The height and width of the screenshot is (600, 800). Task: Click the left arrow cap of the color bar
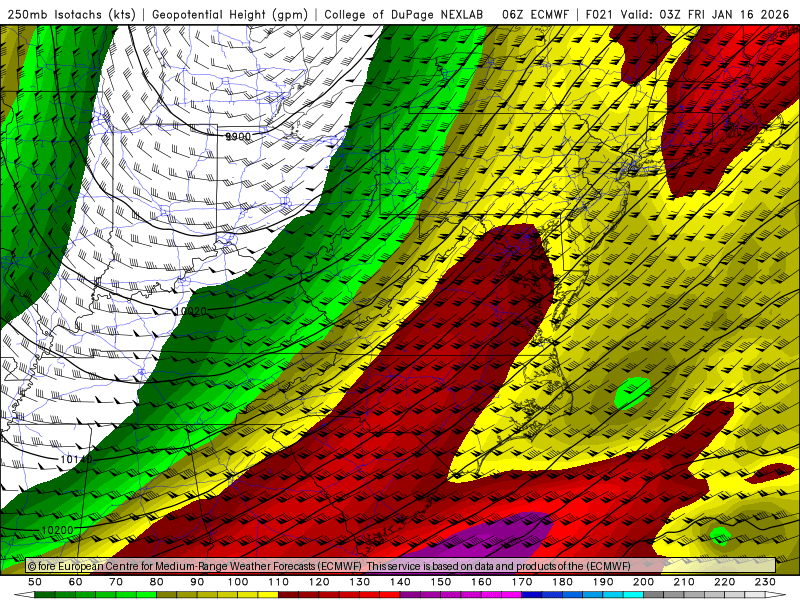[x=24, y=595]
